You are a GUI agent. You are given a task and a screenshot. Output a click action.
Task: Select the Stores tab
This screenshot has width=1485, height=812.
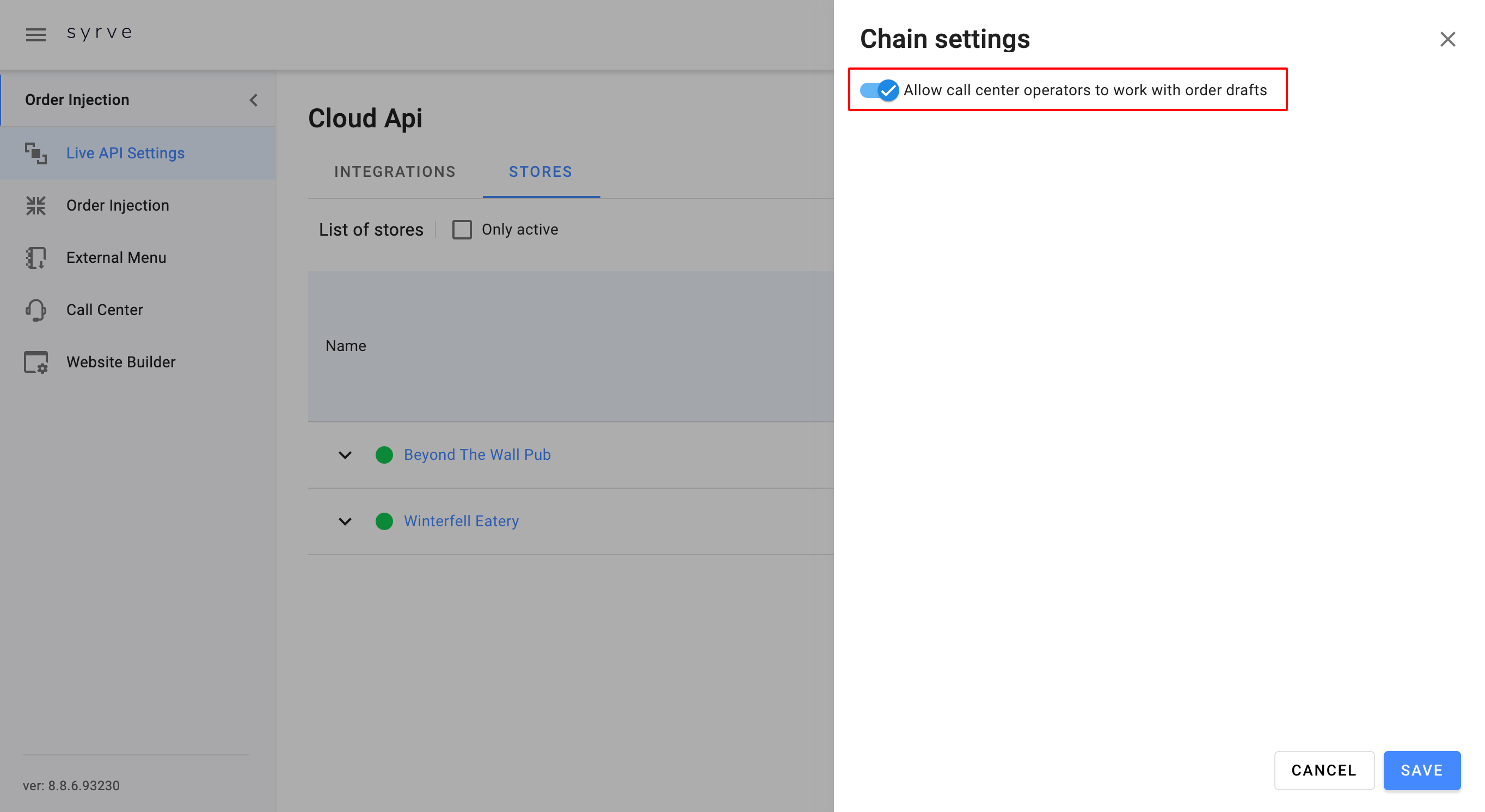[540, 172]
